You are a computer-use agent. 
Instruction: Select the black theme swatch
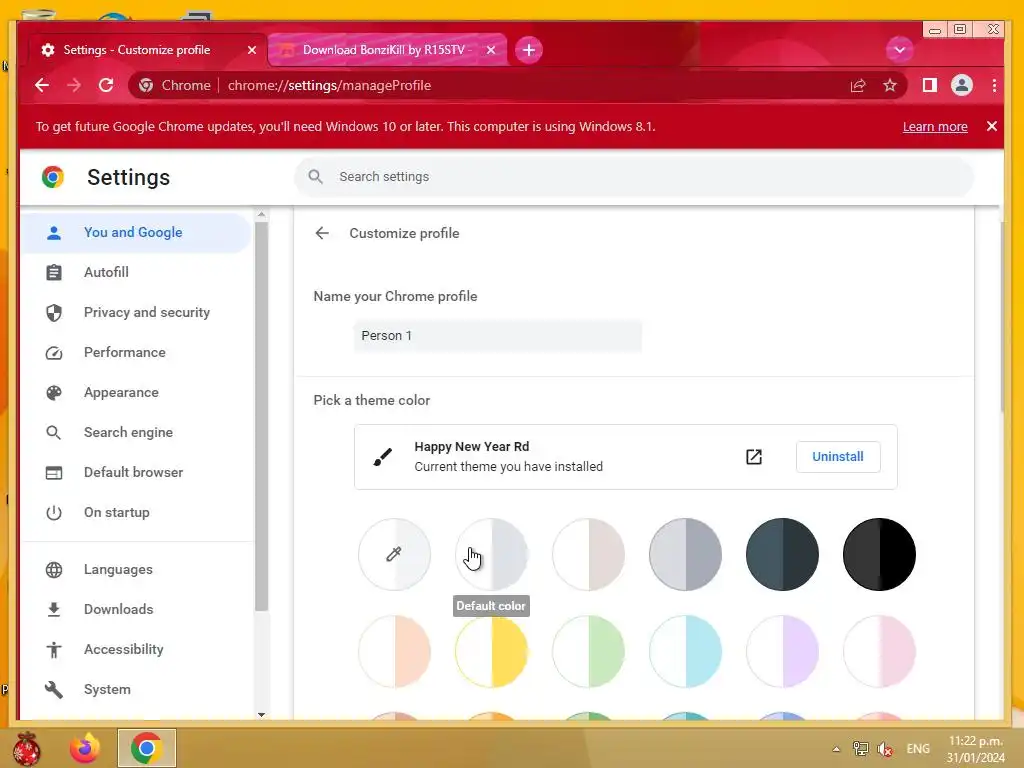pyautogui.click(x=879, y=554)
